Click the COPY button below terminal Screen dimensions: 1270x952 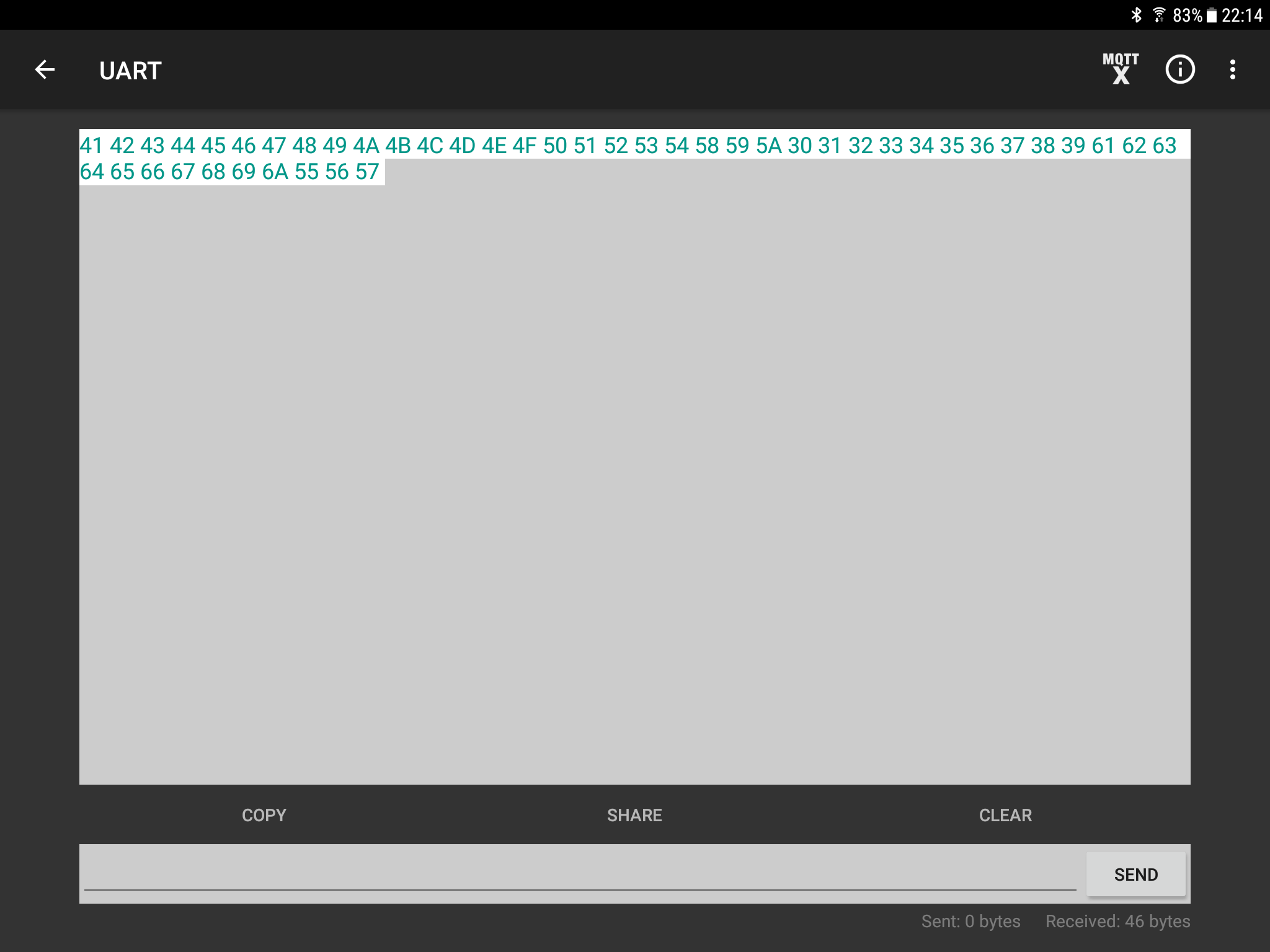(x=263, y=814)
